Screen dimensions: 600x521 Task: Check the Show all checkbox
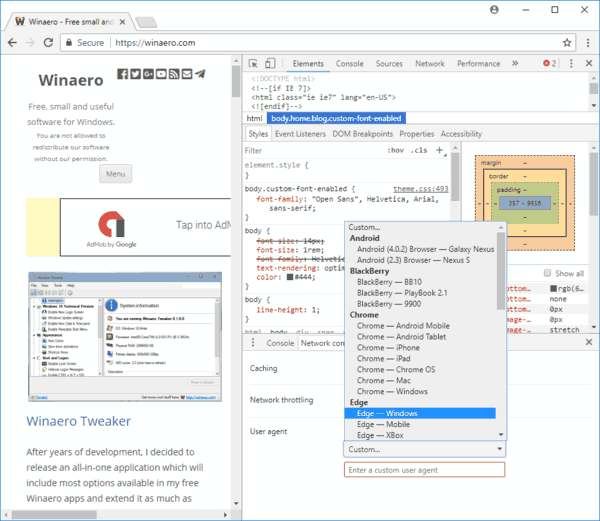click(x=547, y=274)
